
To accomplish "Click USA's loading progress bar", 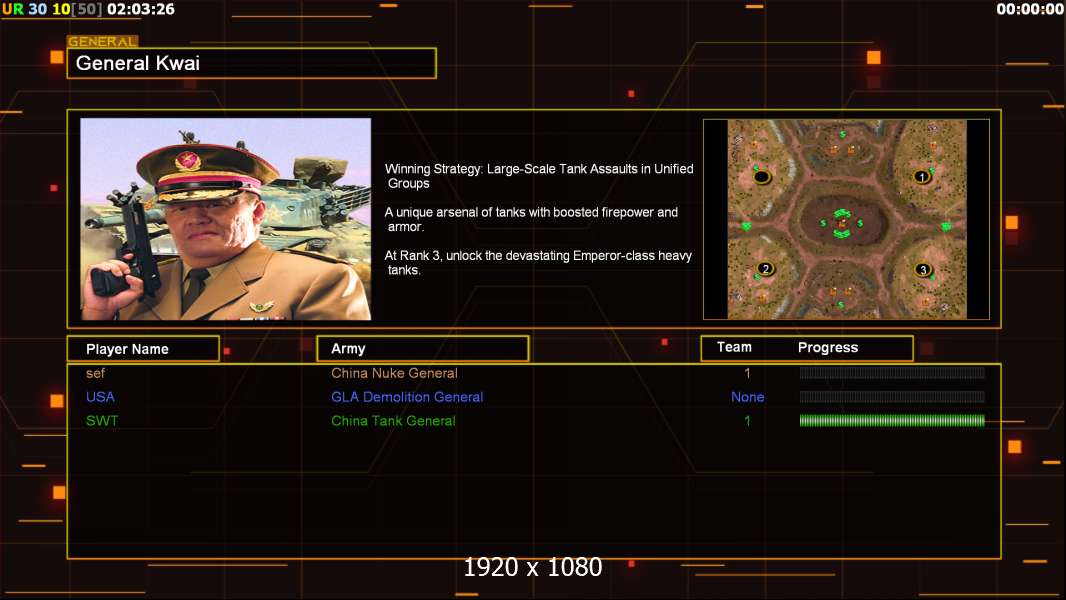I will (x=892, y=396).
